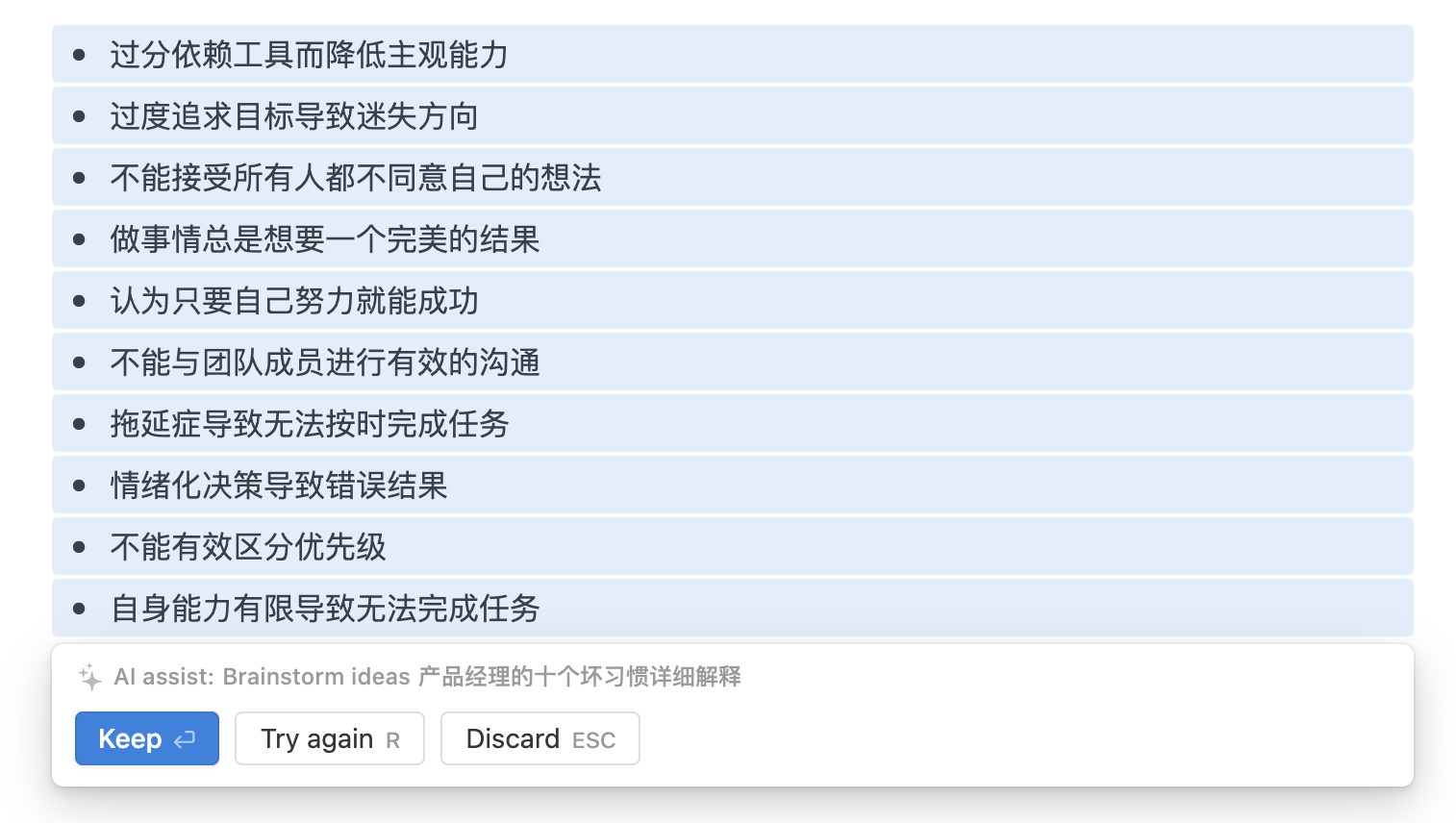Click the text 过度追求目标导致迷失方向
This screenshot has width=1456, height=823.
click(x=293, y=116)
